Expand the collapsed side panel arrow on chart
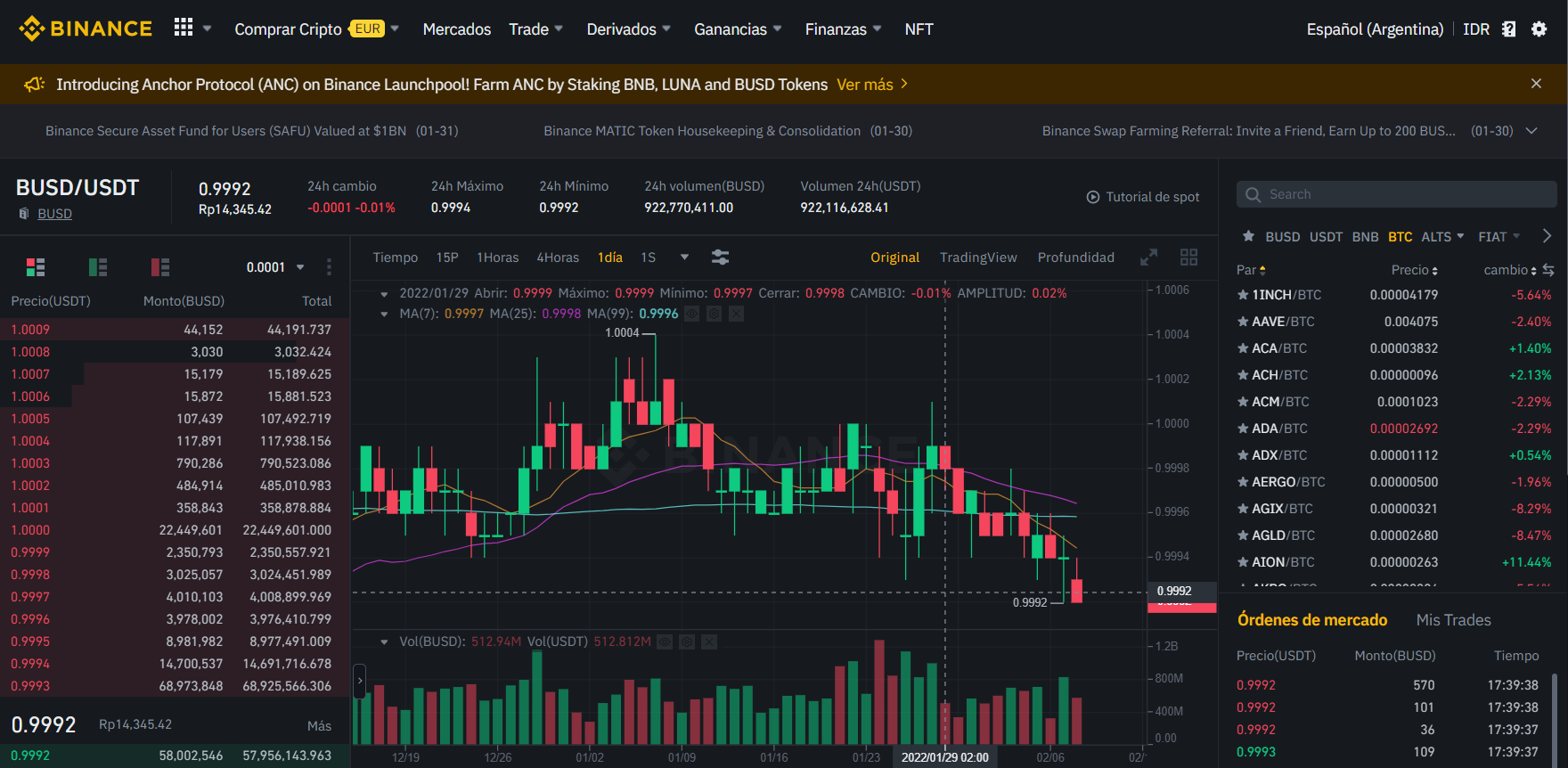This screenshot has height=768, width=1568. click(x=360, y=681)
